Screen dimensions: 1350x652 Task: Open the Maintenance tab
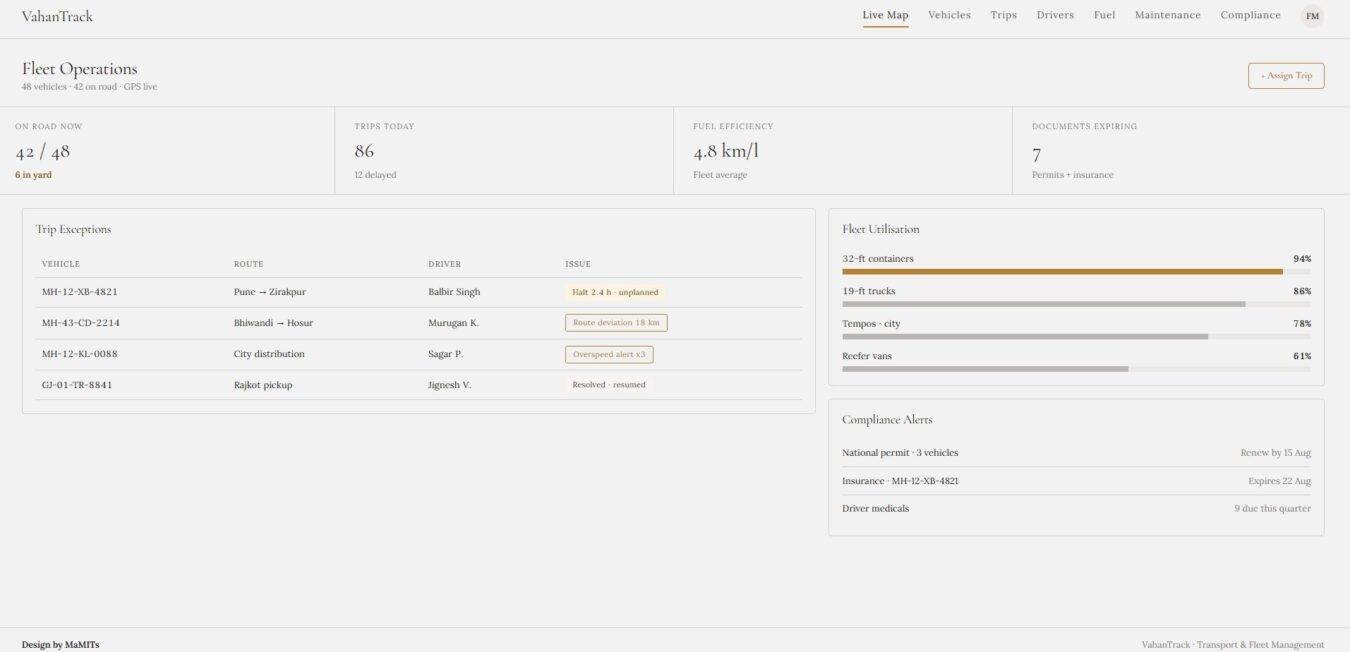click(1167, 15)
